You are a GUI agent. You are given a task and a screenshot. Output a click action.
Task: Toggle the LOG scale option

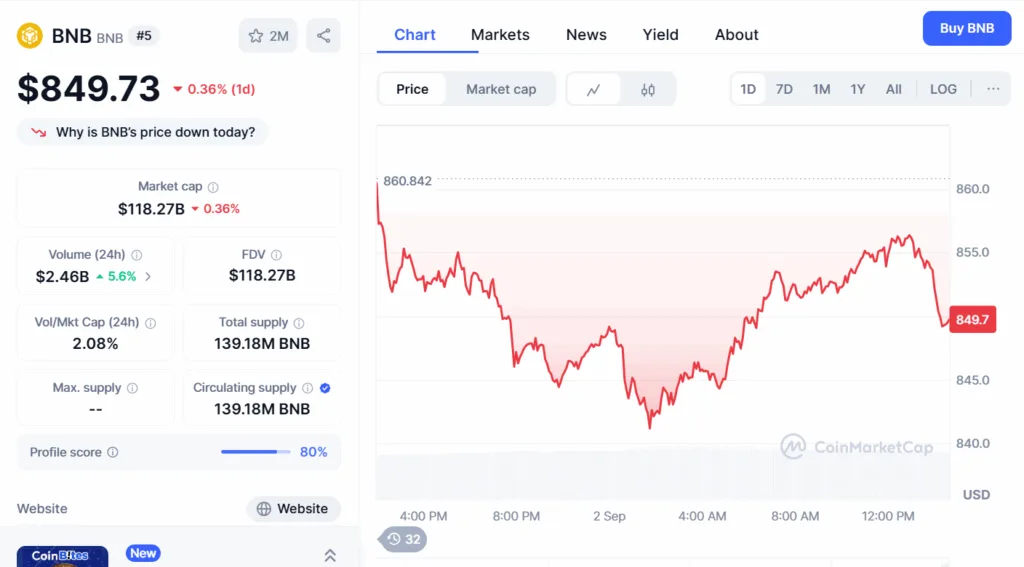pyautogui.click(x=943, y=89)
